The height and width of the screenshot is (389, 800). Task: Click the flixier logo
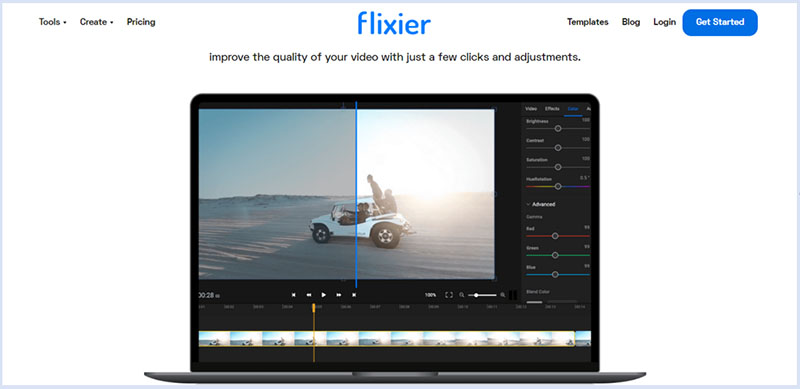[x=394, y=22]
